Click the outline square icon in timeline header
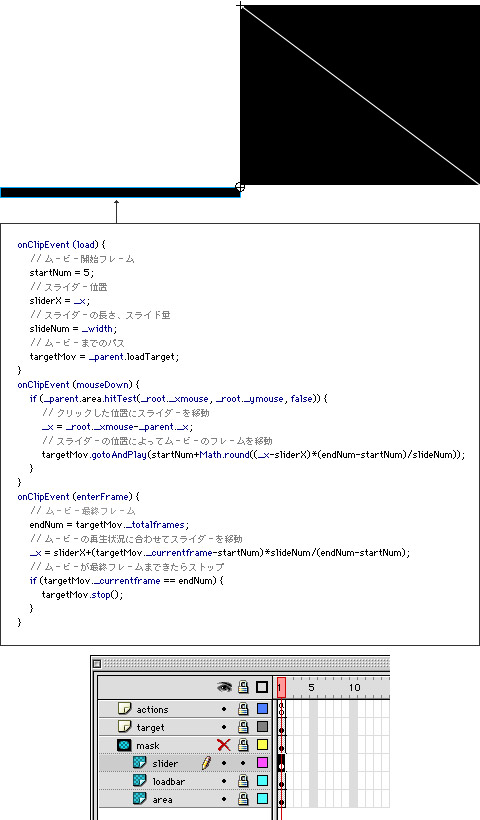 [262, 687]
